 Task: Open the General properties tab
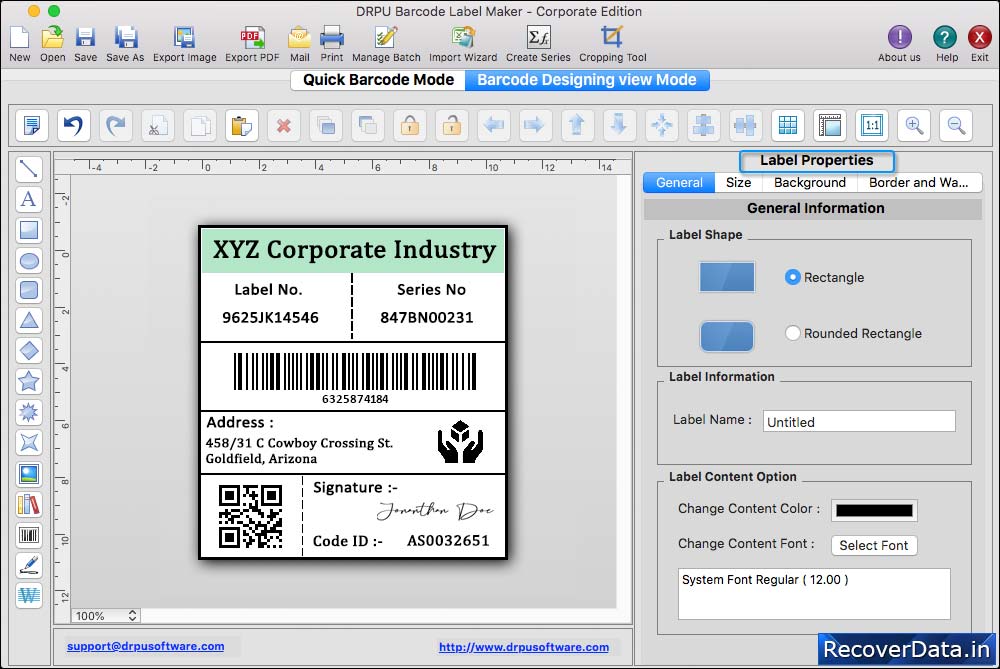tap(679, 182)
